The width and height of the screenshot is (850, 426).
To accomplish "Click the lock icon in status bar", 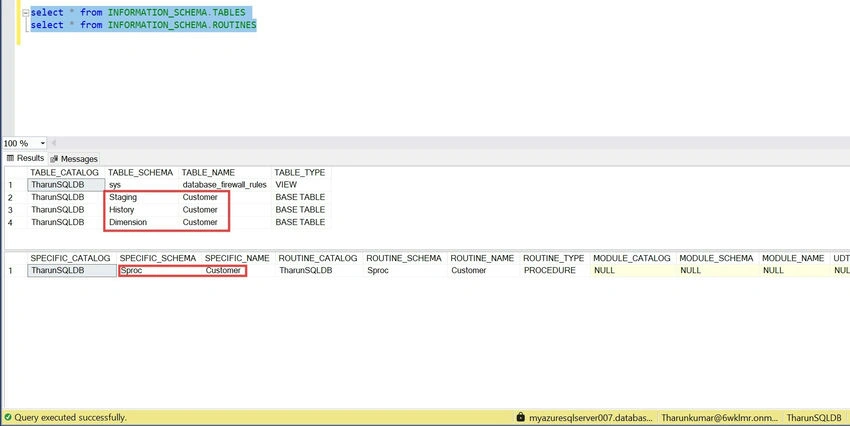I will pyautogui.click(x=521, y=417).
